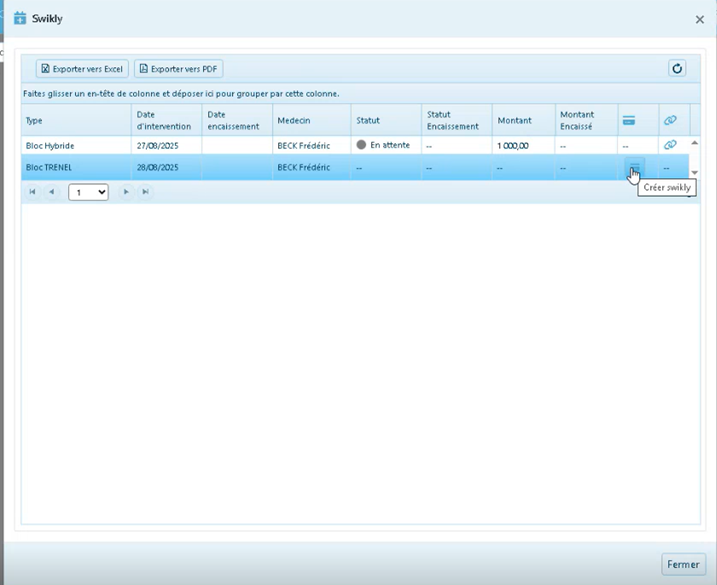Export table with Exporter vers Excel

(x=82, y=69)
